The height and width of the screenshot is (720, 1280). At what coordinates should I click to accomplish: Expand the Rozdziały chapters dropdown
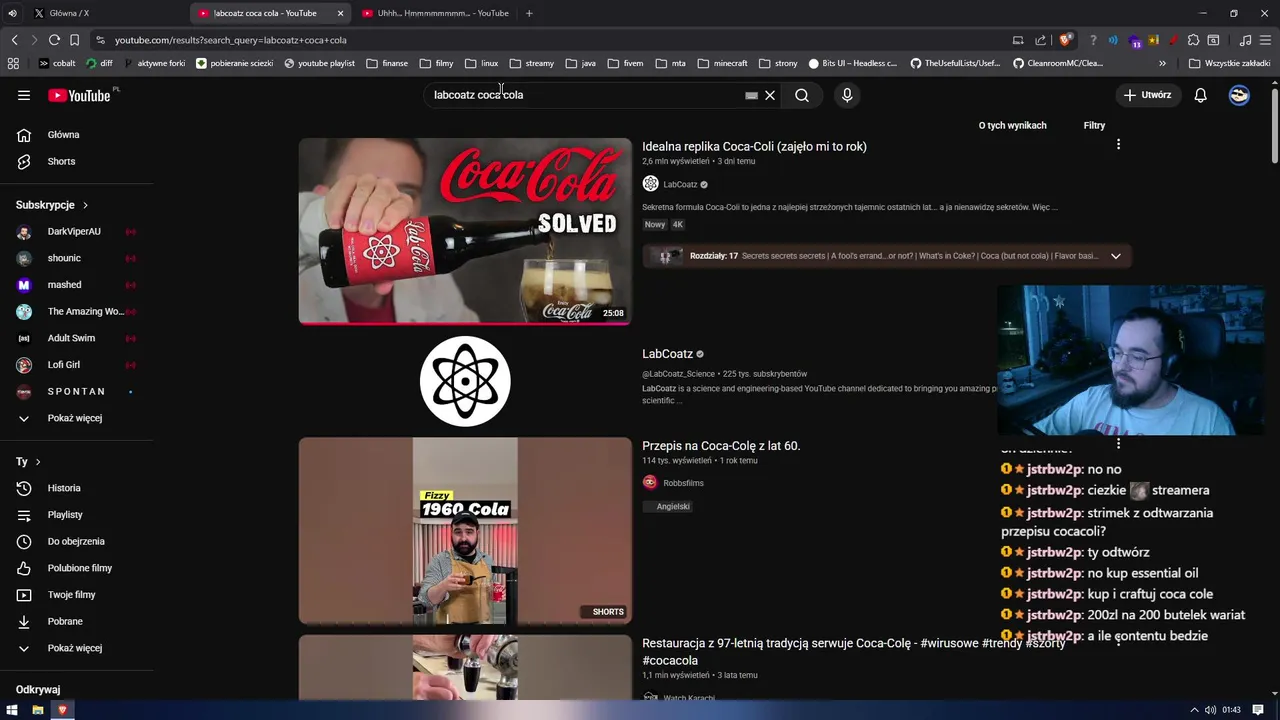(x=1116, y=256)
